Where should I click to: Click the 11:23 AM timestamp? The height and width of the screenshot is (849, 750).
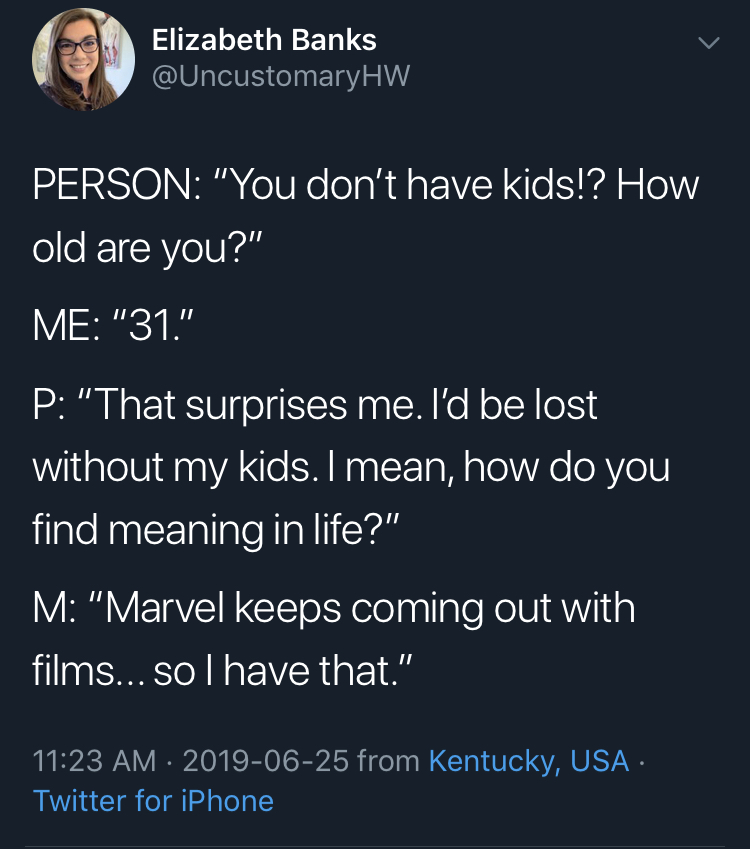tap(94, 761)
